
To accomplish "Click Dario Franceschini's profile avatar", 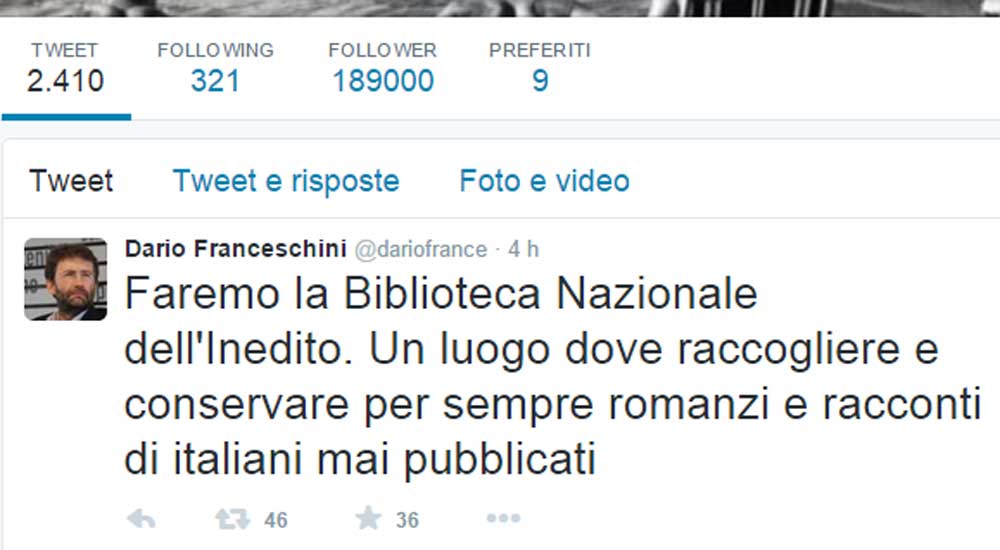I will pos(66,279).
